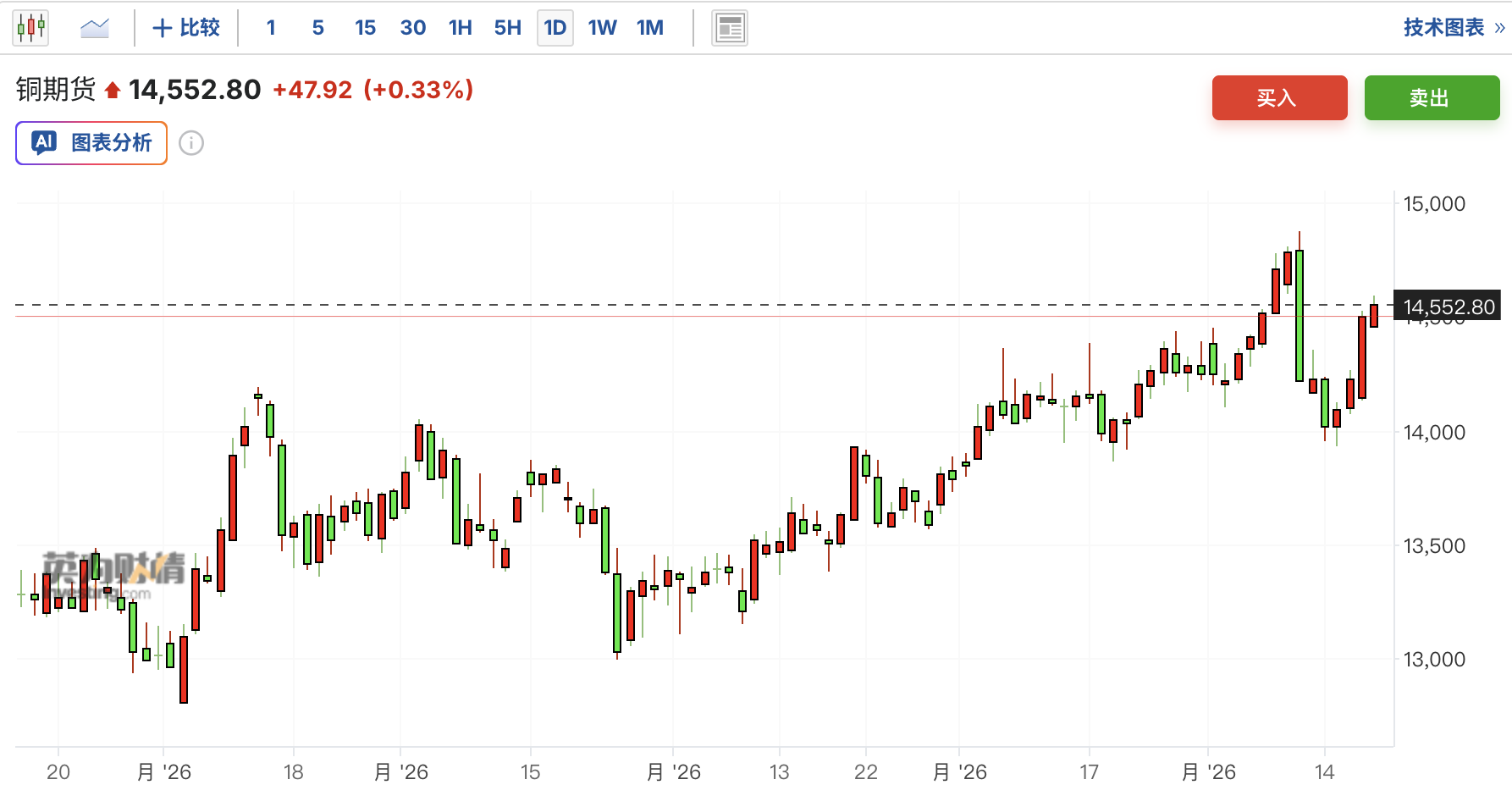Select the 5 minute interval
The width and height of the screenshot is (1512, 796).
pos(318,28)
